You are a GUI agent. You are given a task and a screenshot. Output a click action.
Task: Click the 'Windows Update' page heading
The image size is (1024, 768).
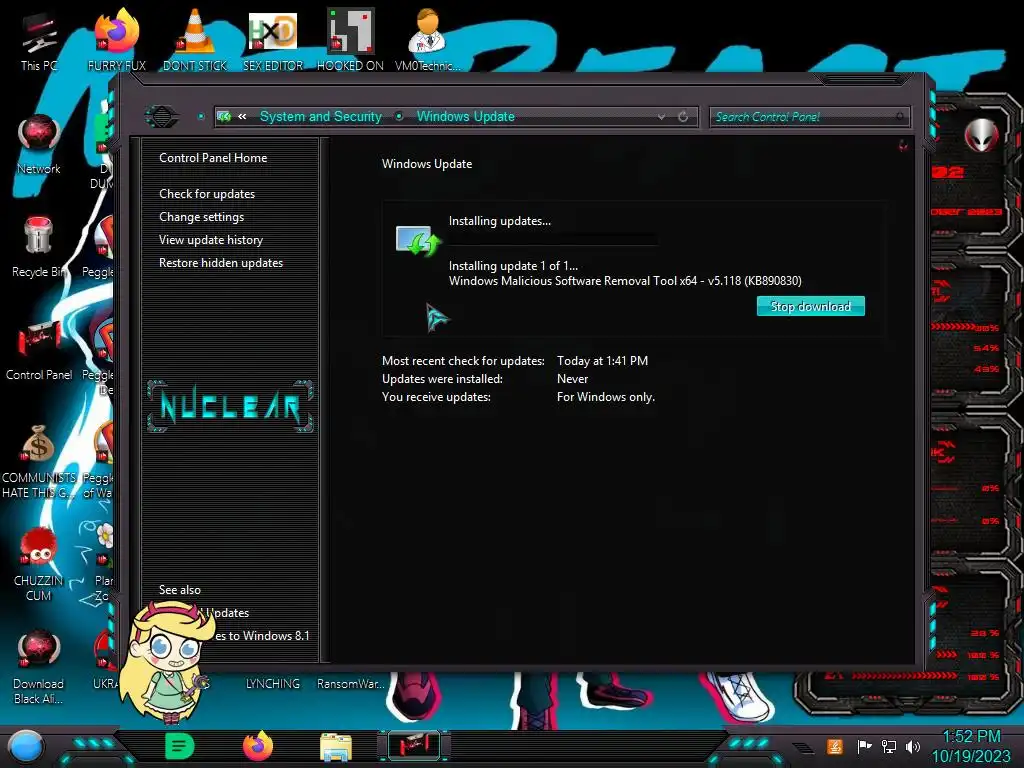pyautogui.click(x=426, y=164)
